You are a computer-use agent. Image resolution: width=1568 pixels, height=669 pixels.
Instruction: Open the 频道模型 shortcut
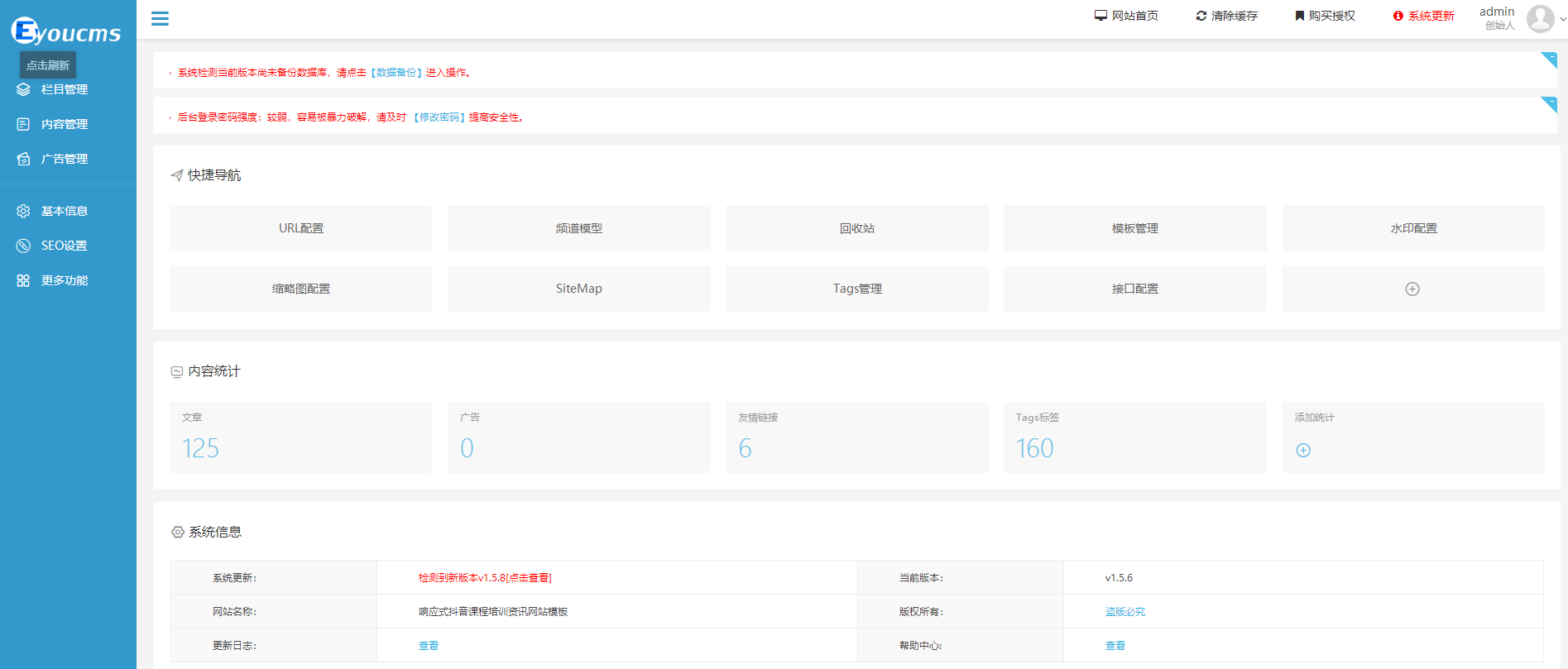coord(579,228)
